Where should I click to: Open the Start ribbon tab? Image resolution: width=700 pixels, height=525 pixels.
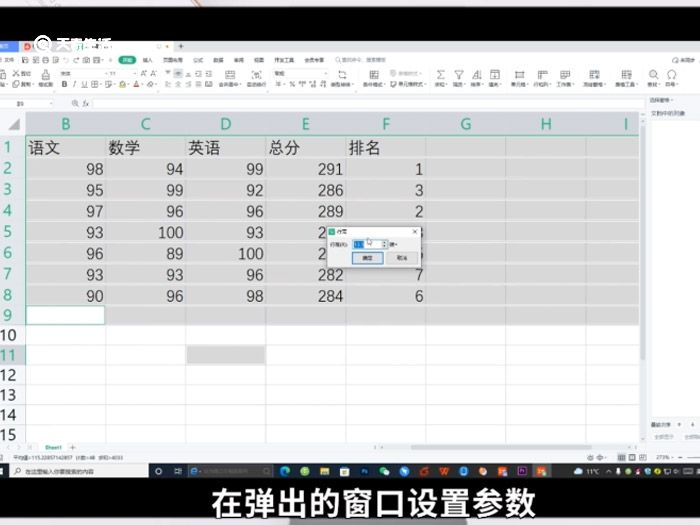(127, 60)
